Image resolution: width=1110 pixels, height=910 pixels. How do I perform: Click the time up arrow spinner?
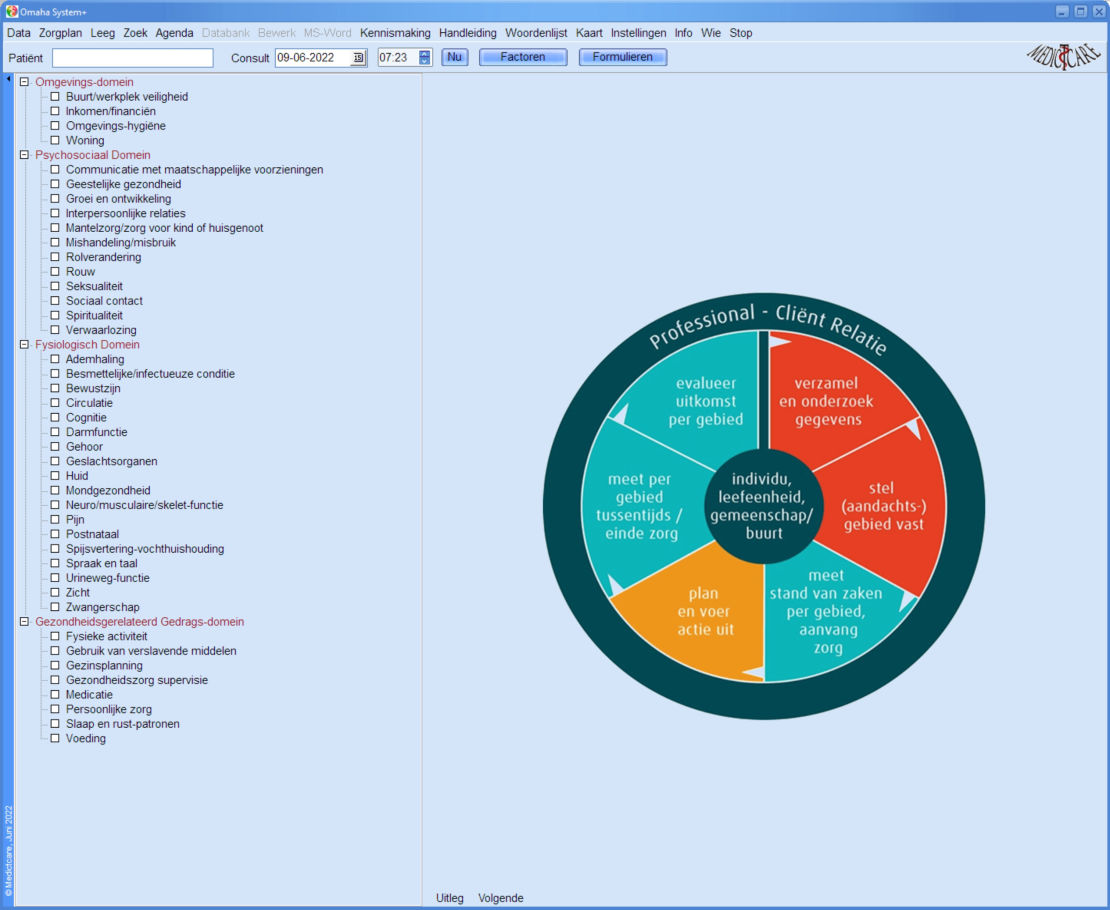tap(425, 53)
